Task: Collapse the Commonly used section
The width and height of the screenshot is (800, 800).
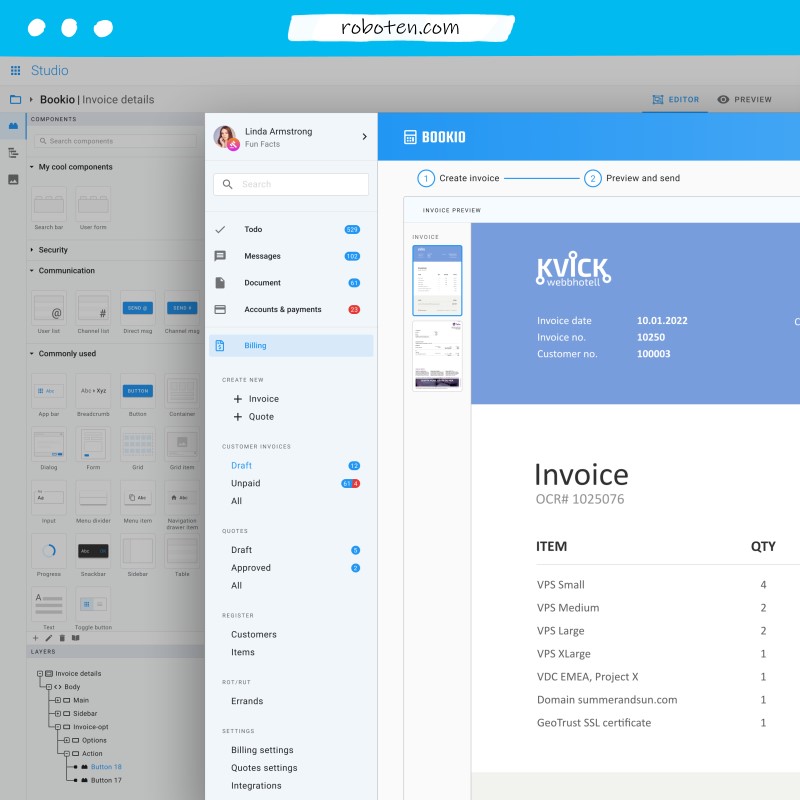Action: pos(32,354)
